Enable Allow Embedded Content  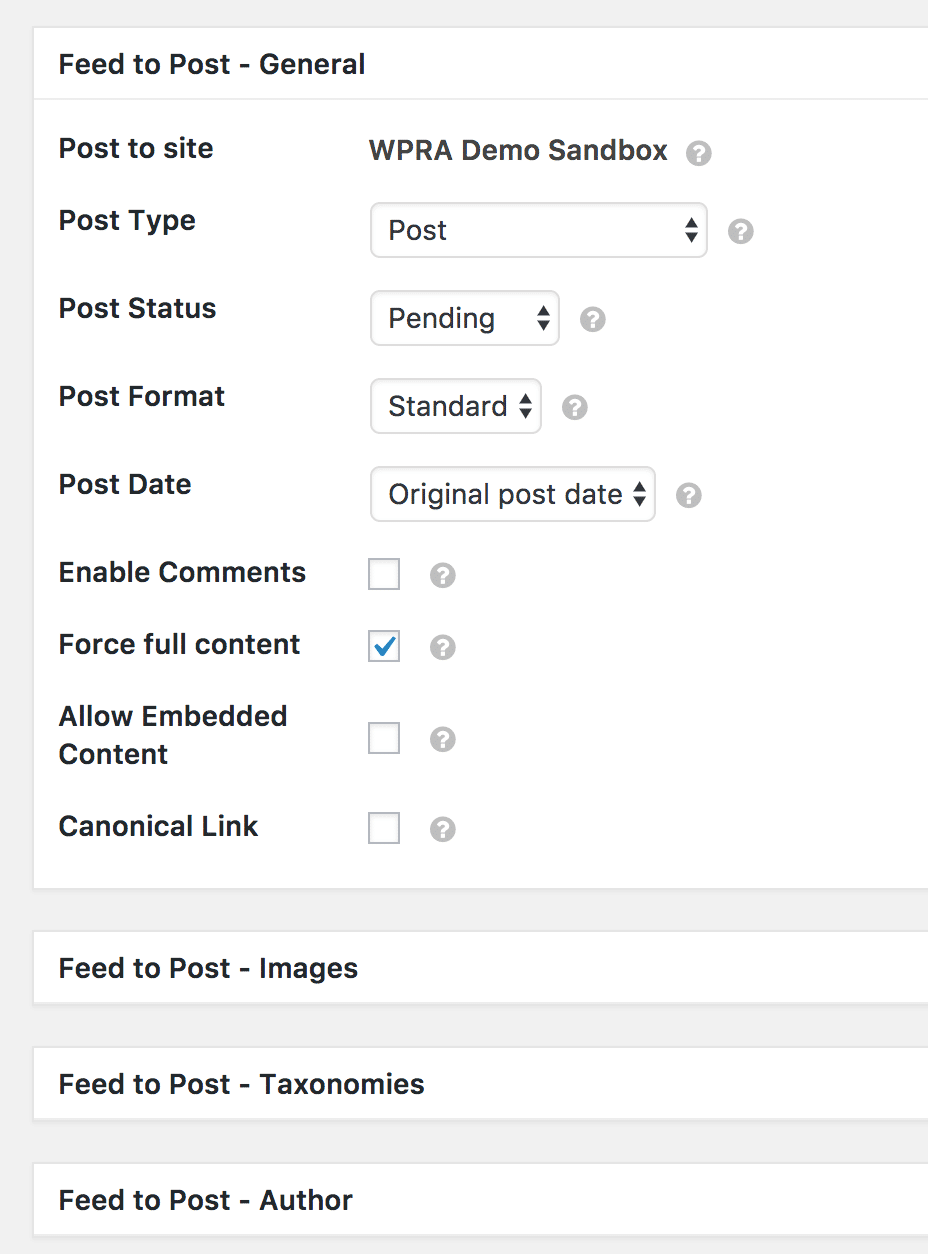(x=384, y=738)
